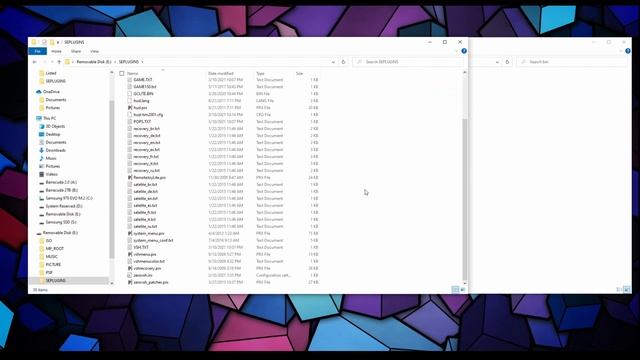Select the MUSIC folder under Removable Disk
This screenshot has height=360, width=640.
coord(48,257)
